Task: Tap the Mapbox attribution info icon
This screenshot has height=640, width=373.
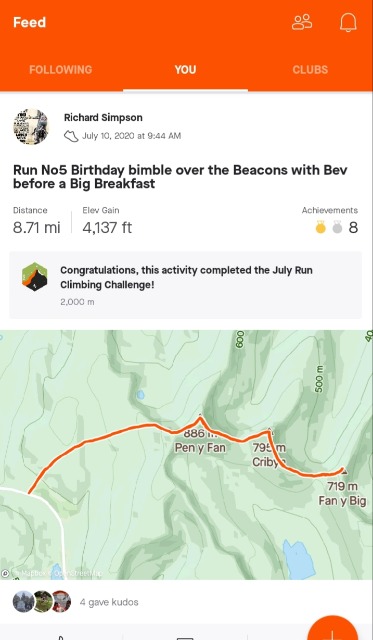Action: pos(5,573)
